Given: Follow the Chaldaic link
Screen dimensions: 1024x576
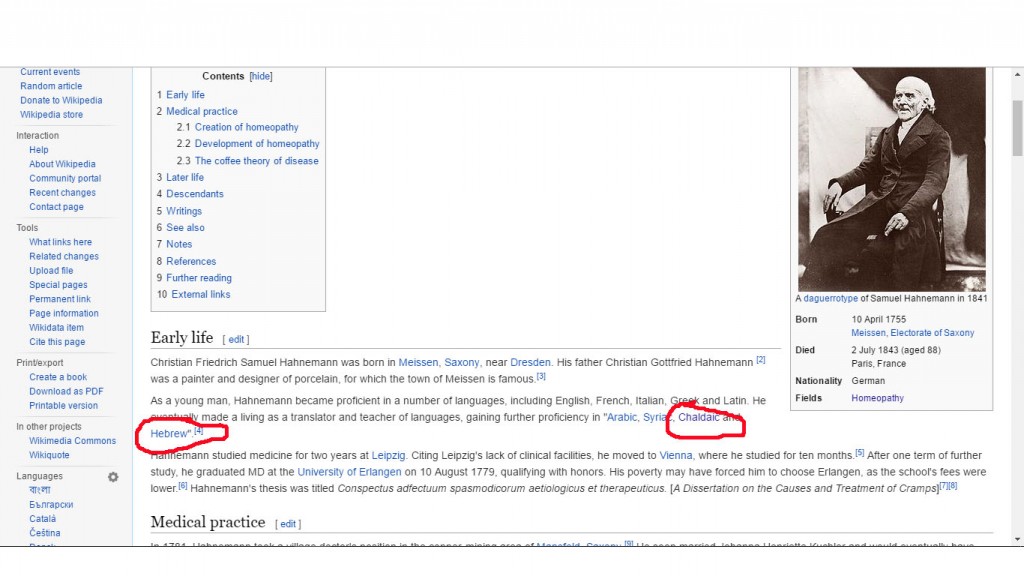Looking at the screenshot, I should pyautogui.click(x=699, y=417).
